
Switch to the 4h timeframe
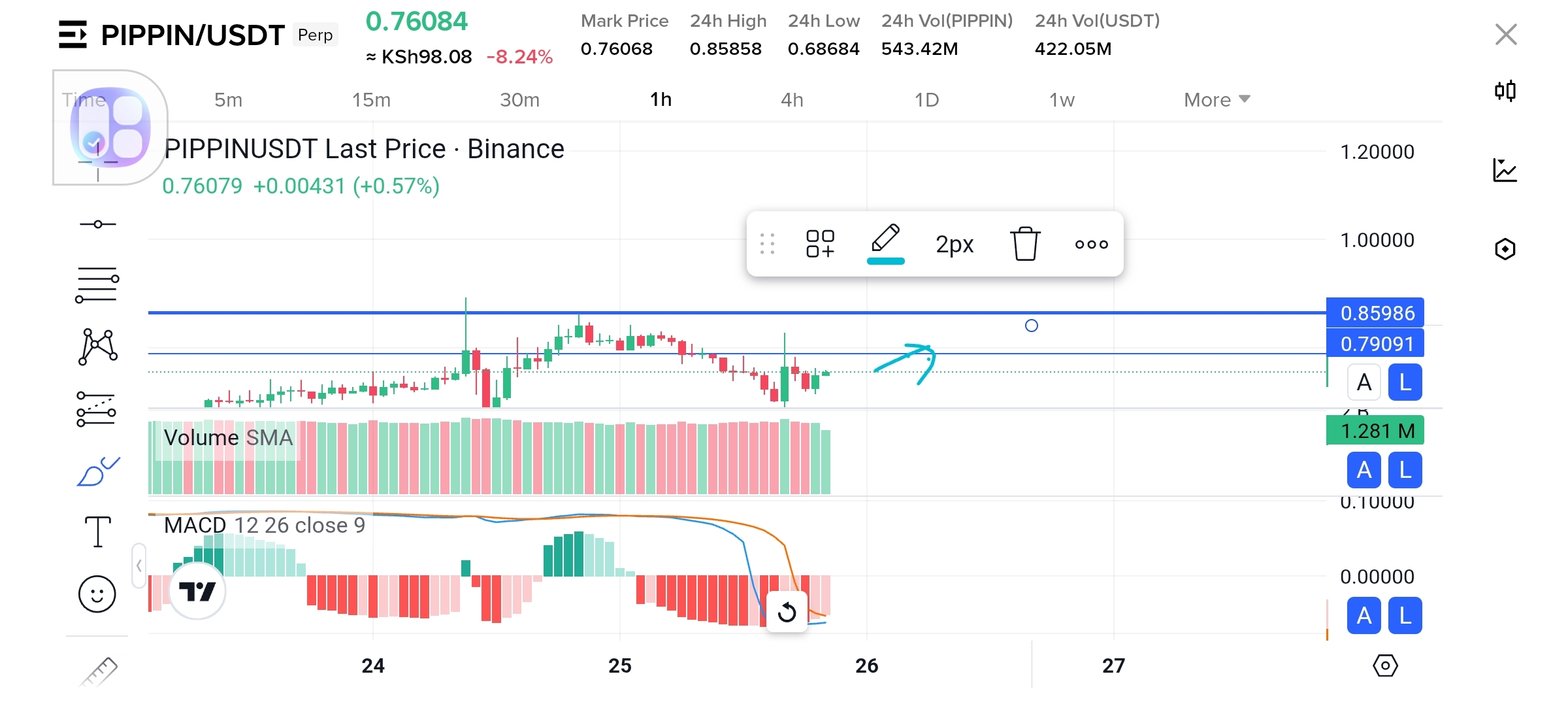[x=792, y=100]
